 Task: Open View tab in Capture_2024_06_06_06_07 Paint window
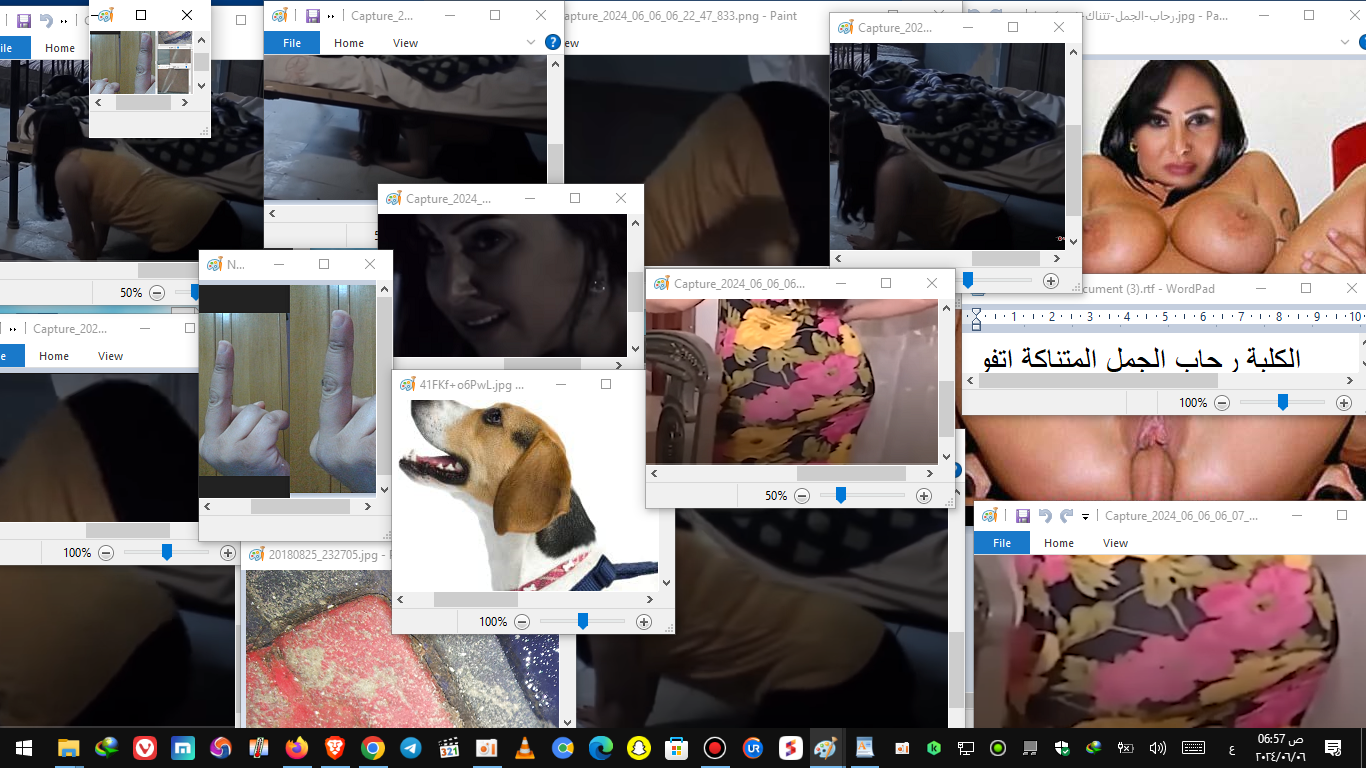[1115, 543]
